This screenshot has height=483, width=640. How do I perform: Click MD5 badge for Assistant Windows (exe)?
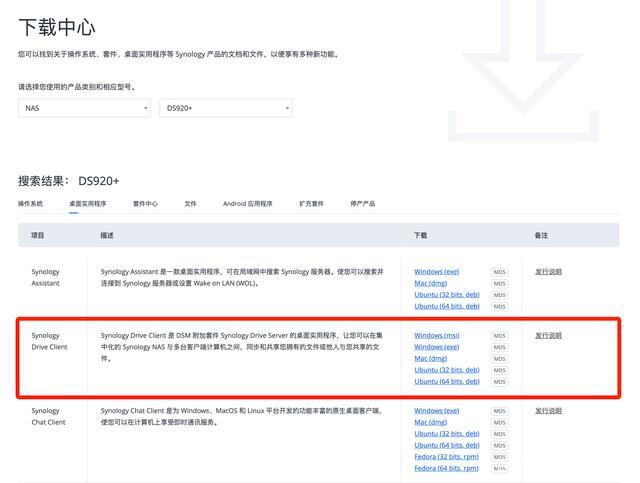click(500, 272)
